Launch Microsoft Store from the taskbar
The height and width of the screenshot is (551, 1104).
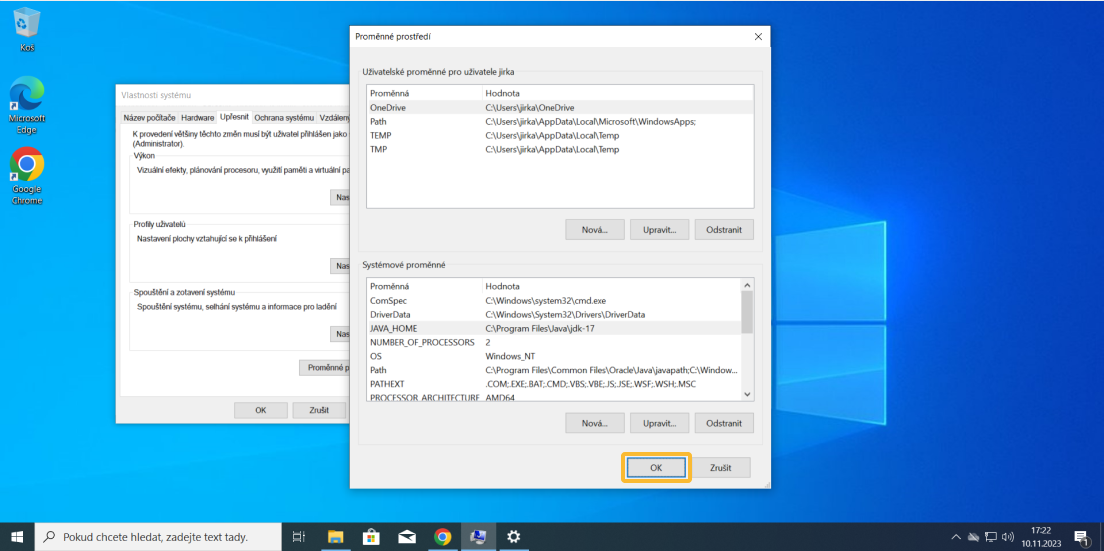[371, 537]
